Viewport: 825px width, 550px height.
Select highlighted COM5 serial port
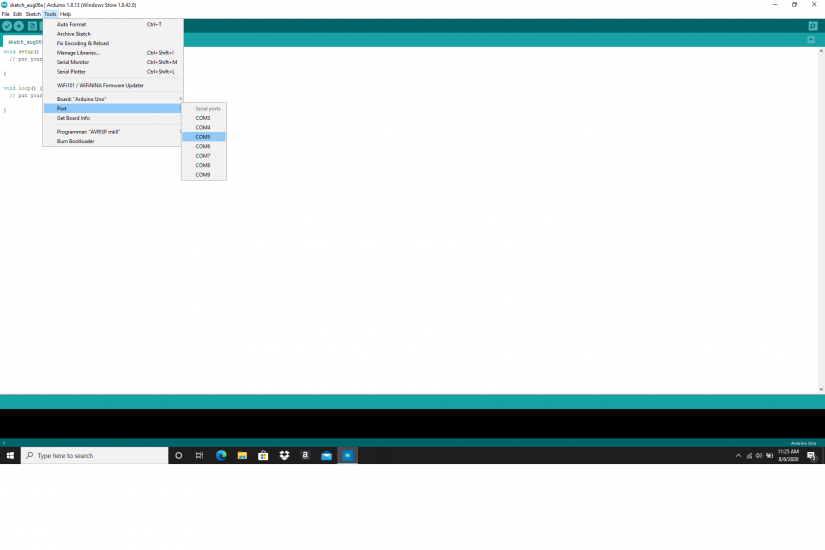[204, 137]
